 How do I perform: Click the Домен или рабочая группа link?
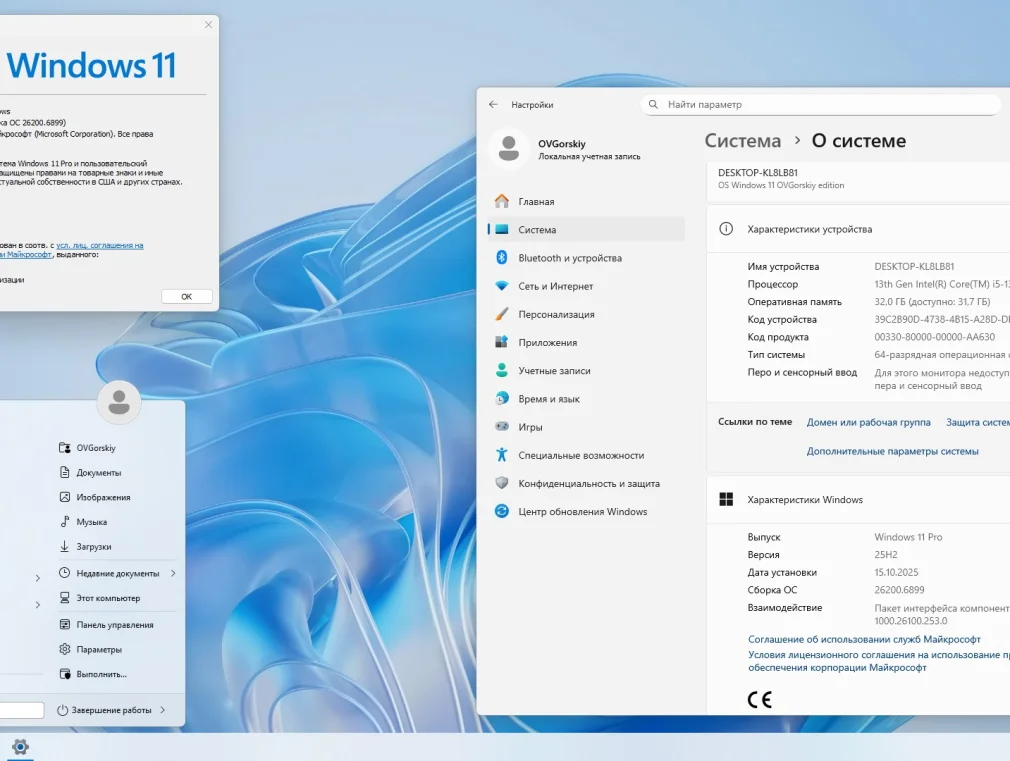coord(868,422)
